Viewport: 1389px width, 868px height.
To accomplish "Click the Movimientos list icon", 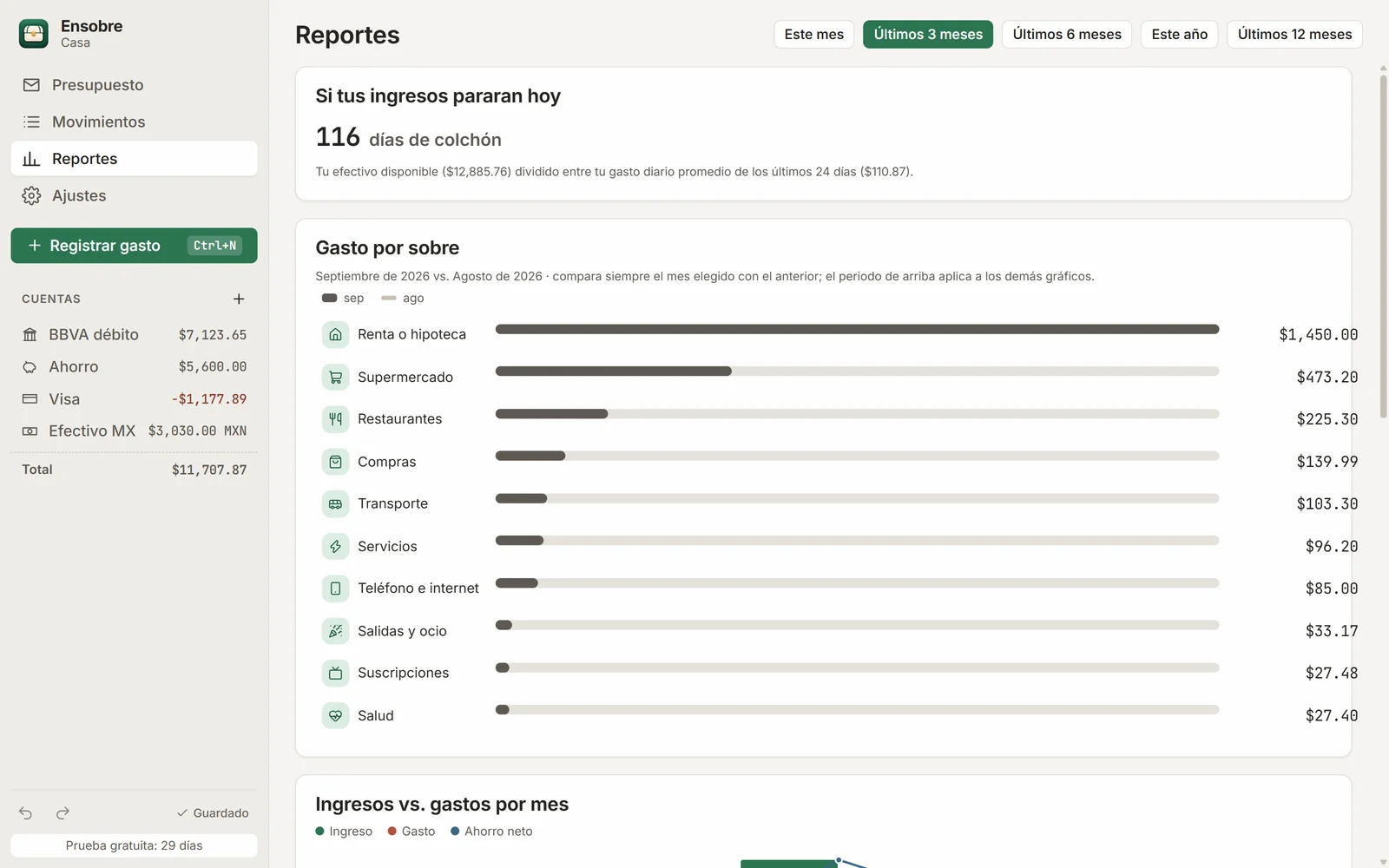I will pyautogui.click(x=31, y=122).
